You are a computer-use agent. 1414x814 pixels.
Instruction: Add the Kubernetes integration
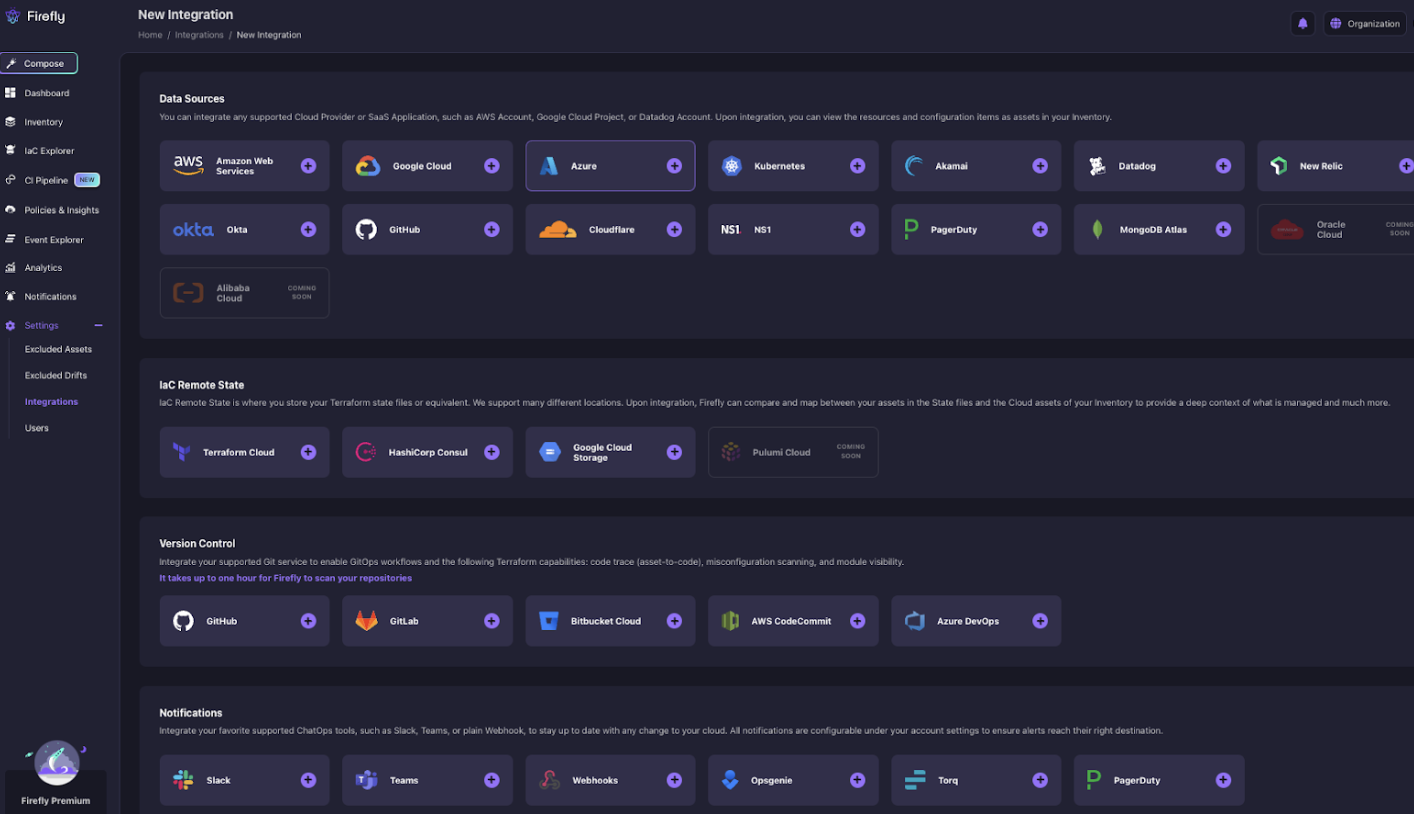coord(857,166)
